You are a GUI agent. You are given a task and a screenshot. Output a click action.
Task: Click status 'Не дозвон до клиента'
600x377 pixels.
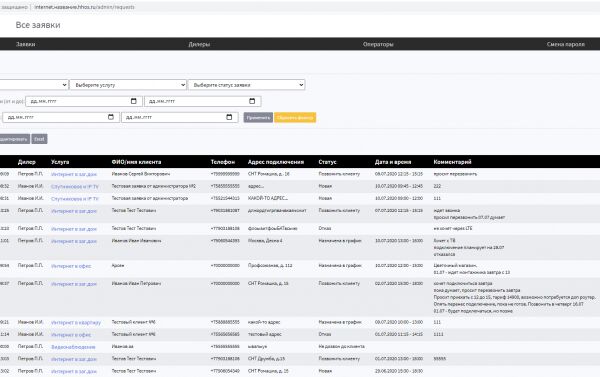tap(341, 346)
